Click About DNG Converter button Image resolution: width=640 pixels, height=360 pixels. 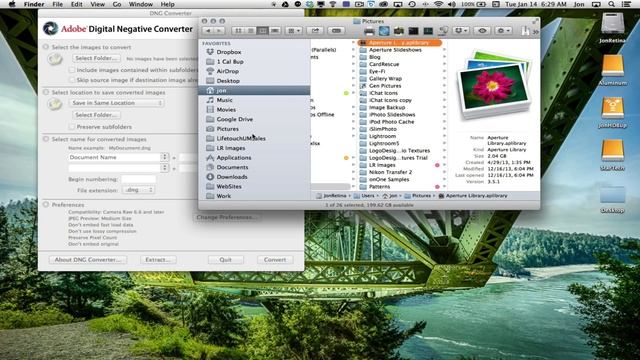88,260
